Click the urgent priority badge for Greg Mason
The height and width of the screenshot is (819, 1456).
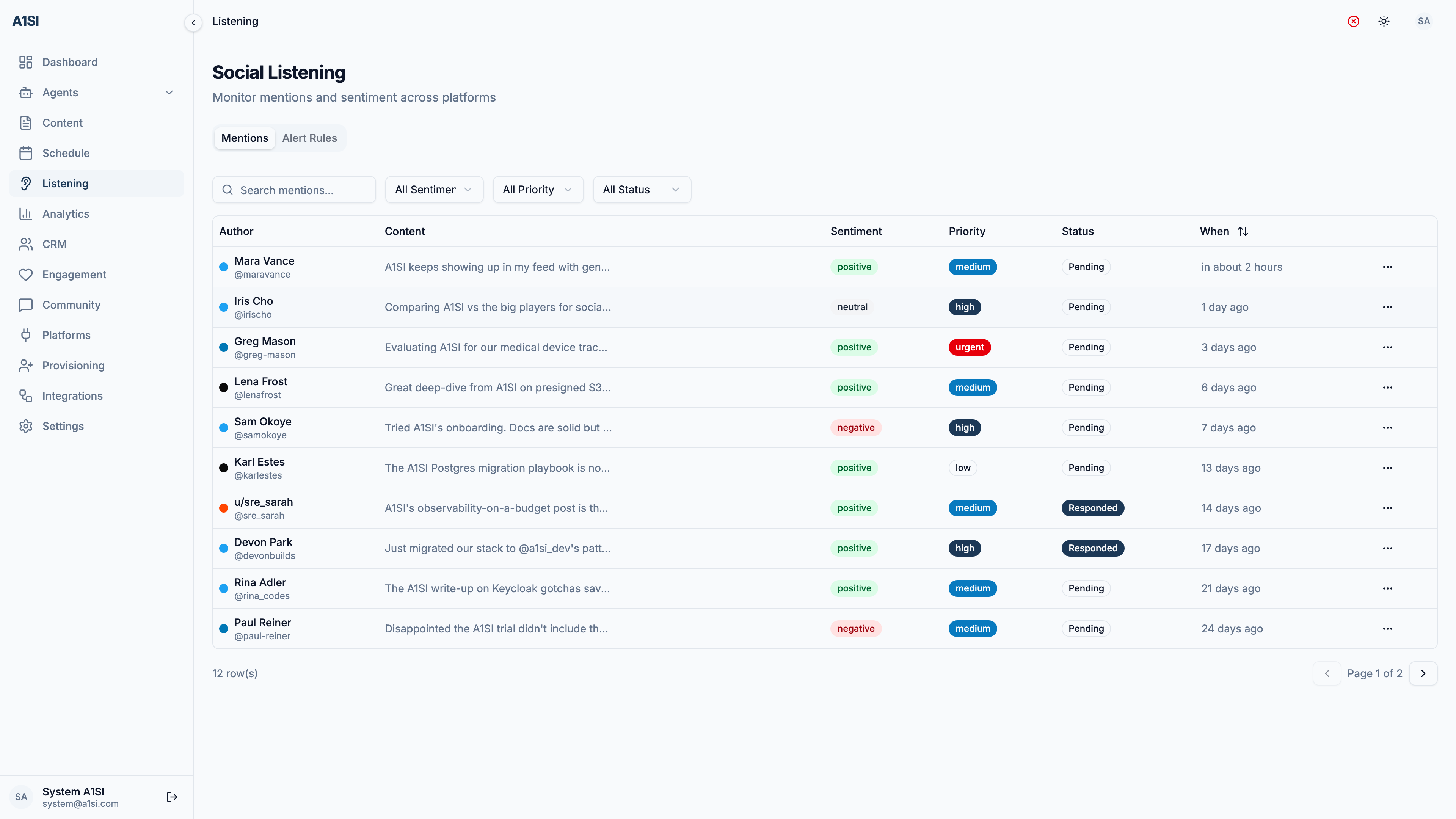[x=970, y=347]
